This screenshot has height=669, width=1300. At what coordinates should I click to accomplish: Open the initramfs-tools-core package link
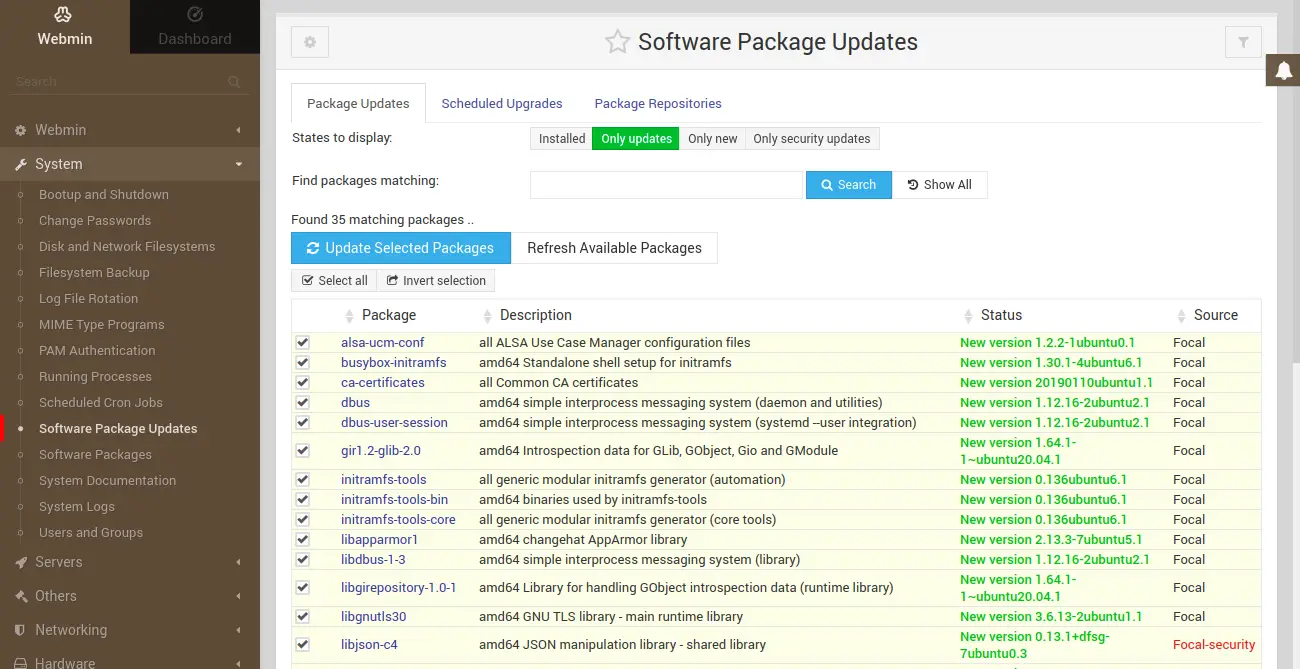[x=398, y=519]
